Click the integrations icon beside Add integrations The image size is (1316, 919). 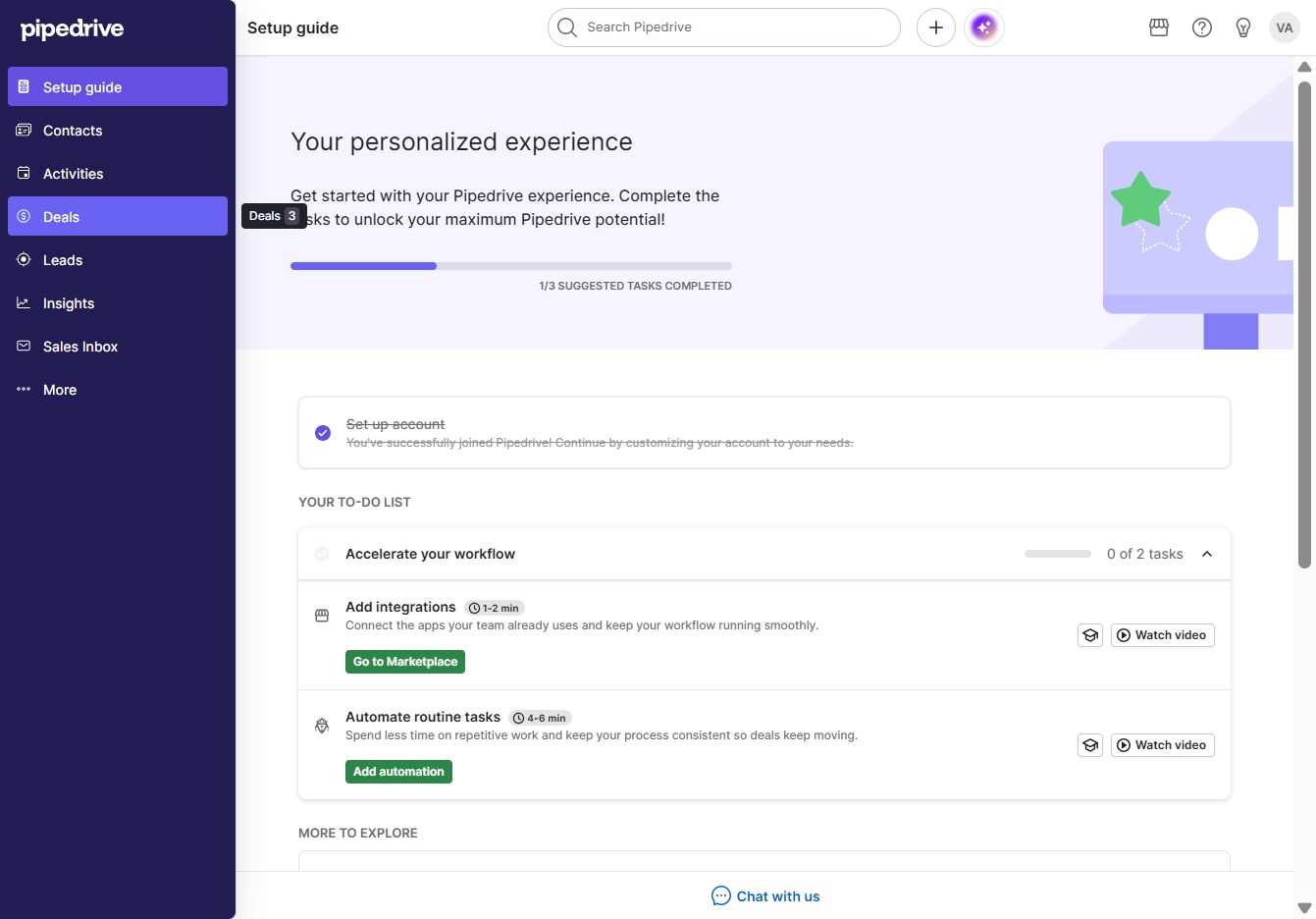pyautogui.click(x=322, y=616)
